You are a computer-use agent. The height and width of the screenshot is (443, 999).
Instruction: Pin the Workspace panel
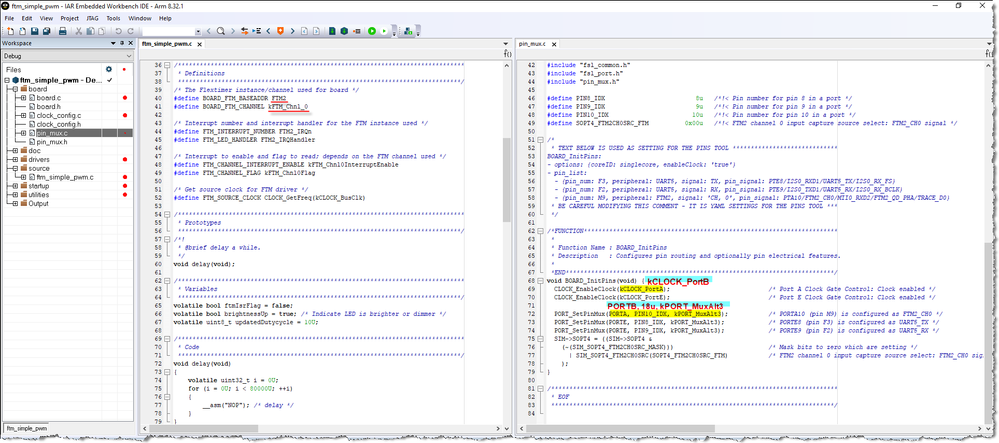click(x=120, y=44)
